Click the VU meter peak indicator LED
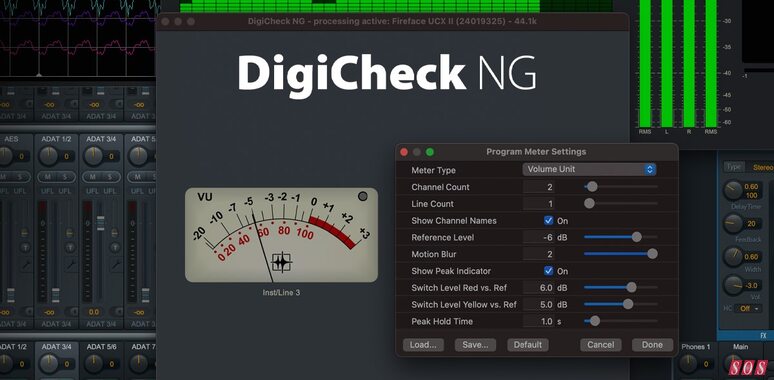Image resolution: width=774 pixels, height=380 pixels. pyautogui.click(x=363, y=196)
